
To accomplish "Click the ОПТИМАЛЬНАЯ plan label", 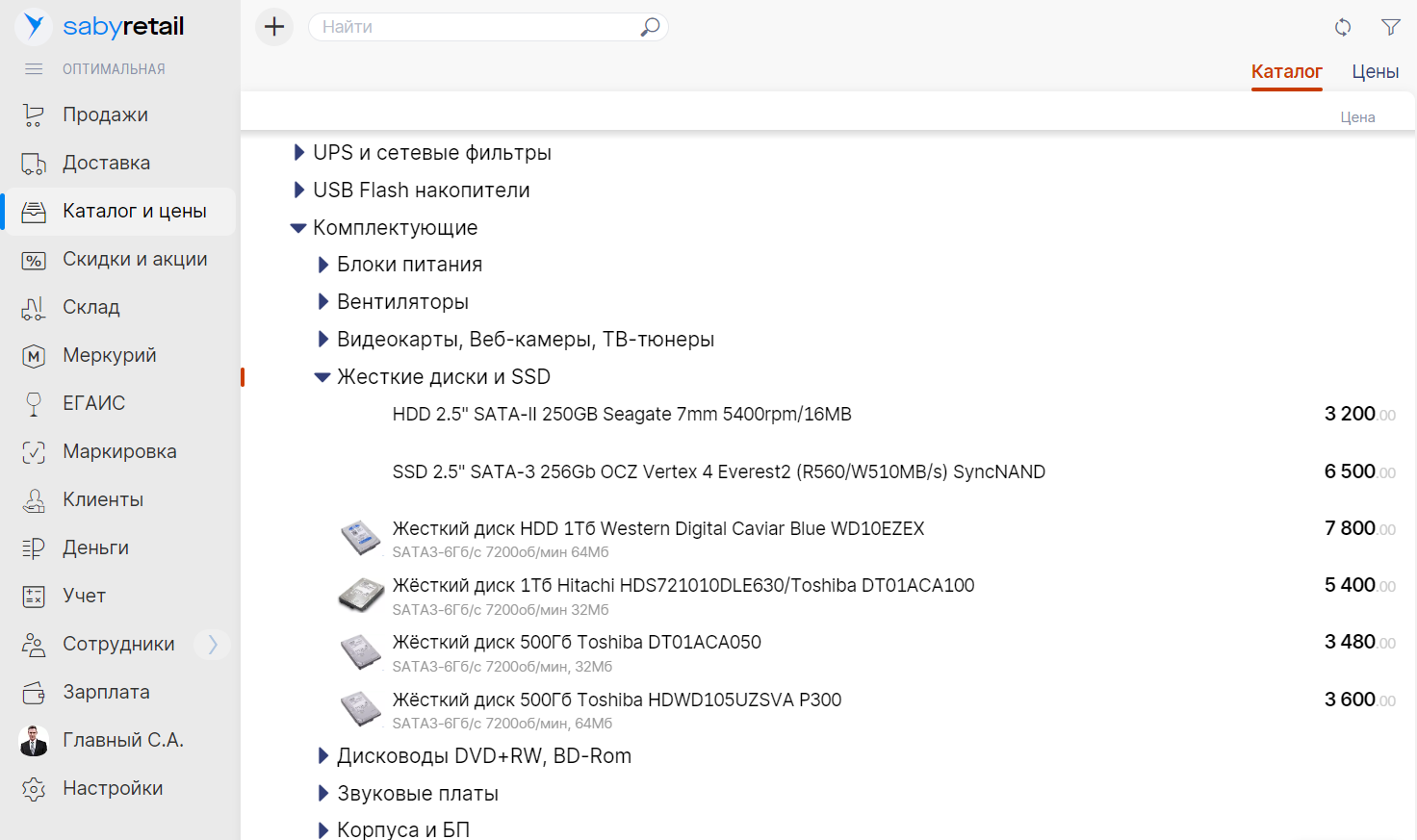I will pos(114,69).
